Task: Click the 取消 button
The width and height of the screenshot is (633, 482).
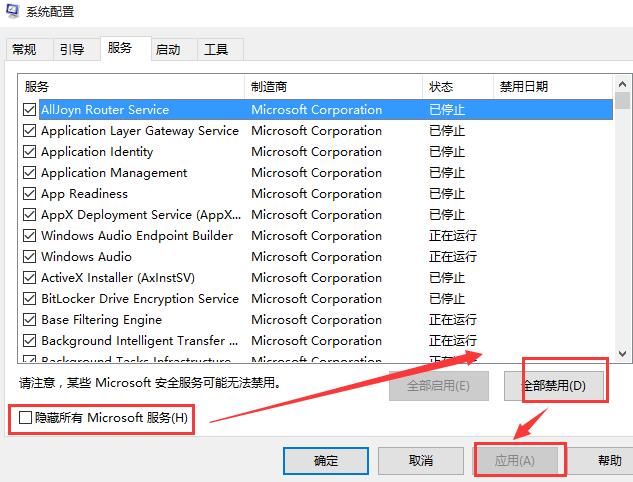Action: pos(421,461)
